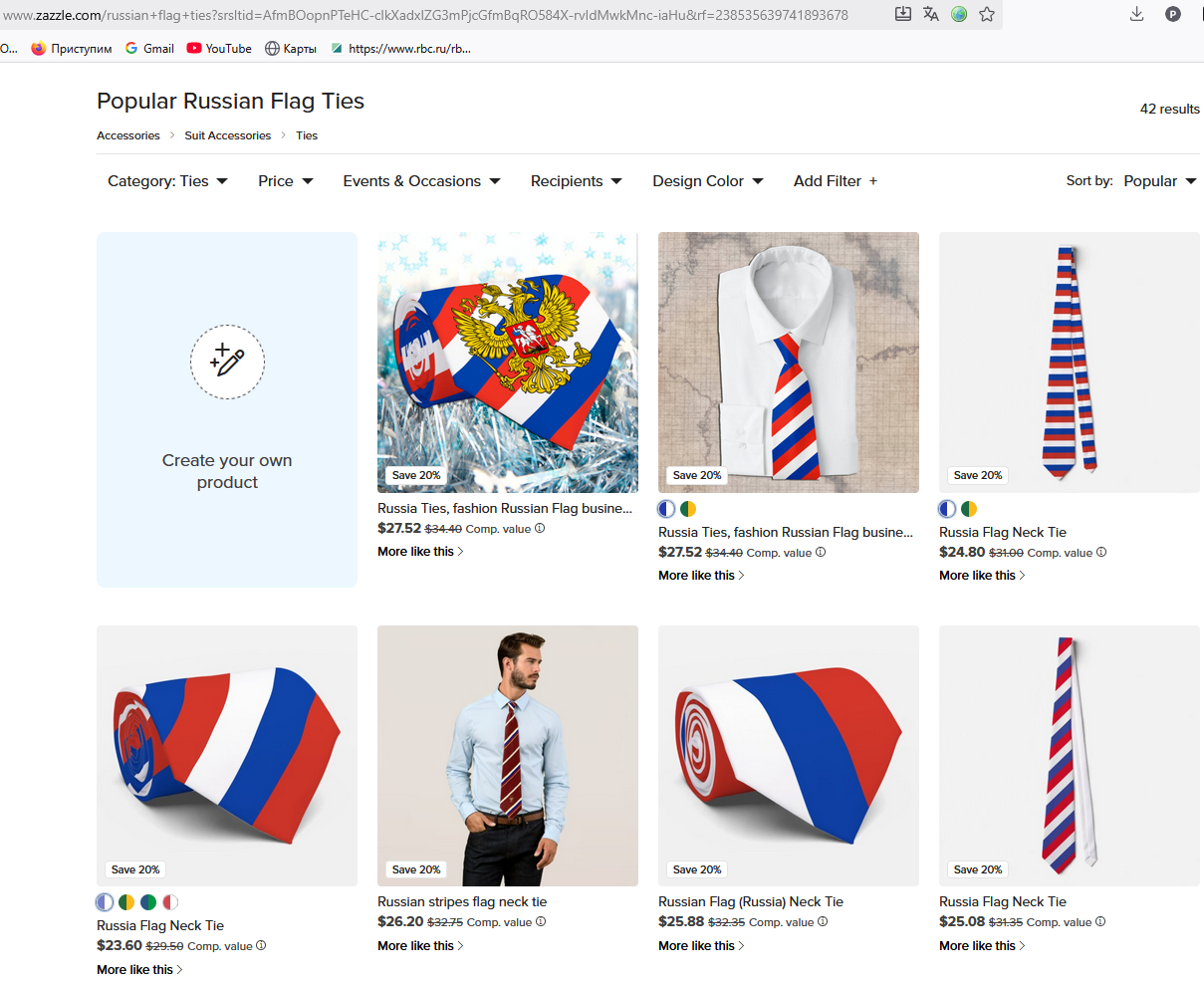Open the Russian Flag (Russia) Neck Tie title

750,902
